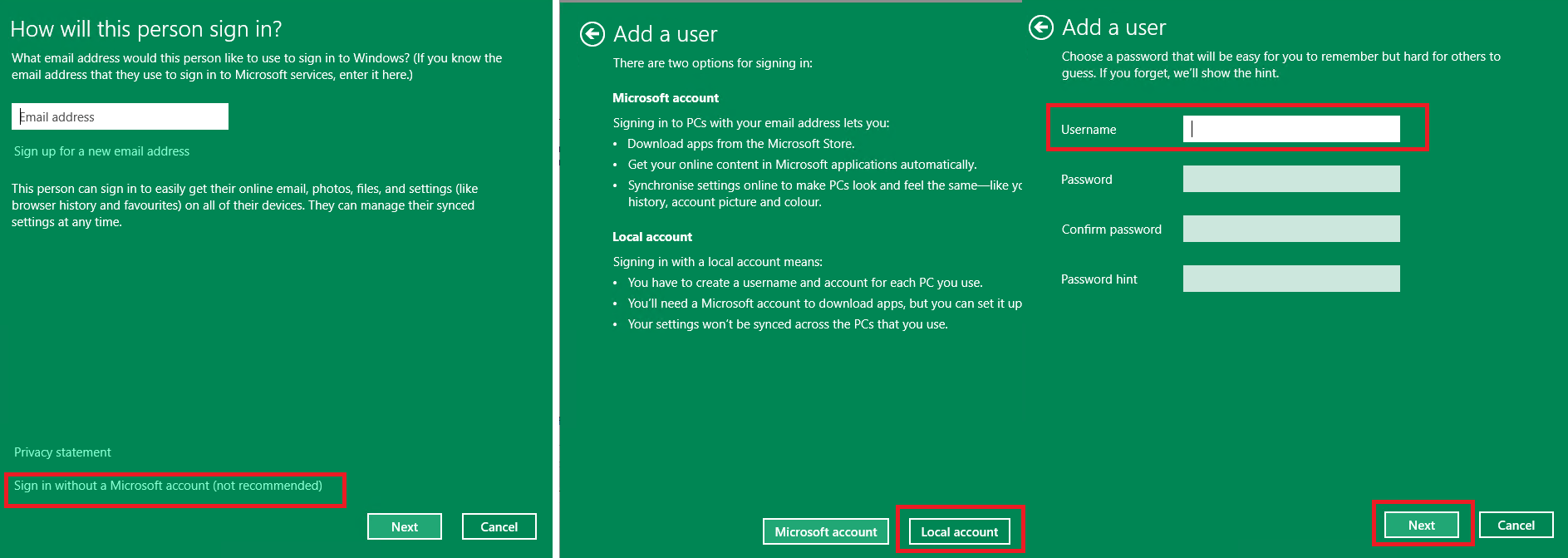Image resolution: width=1568 pixels, height=558 pixels.
Task: Open Sign up for a new email address link
Action: [101, 151]
